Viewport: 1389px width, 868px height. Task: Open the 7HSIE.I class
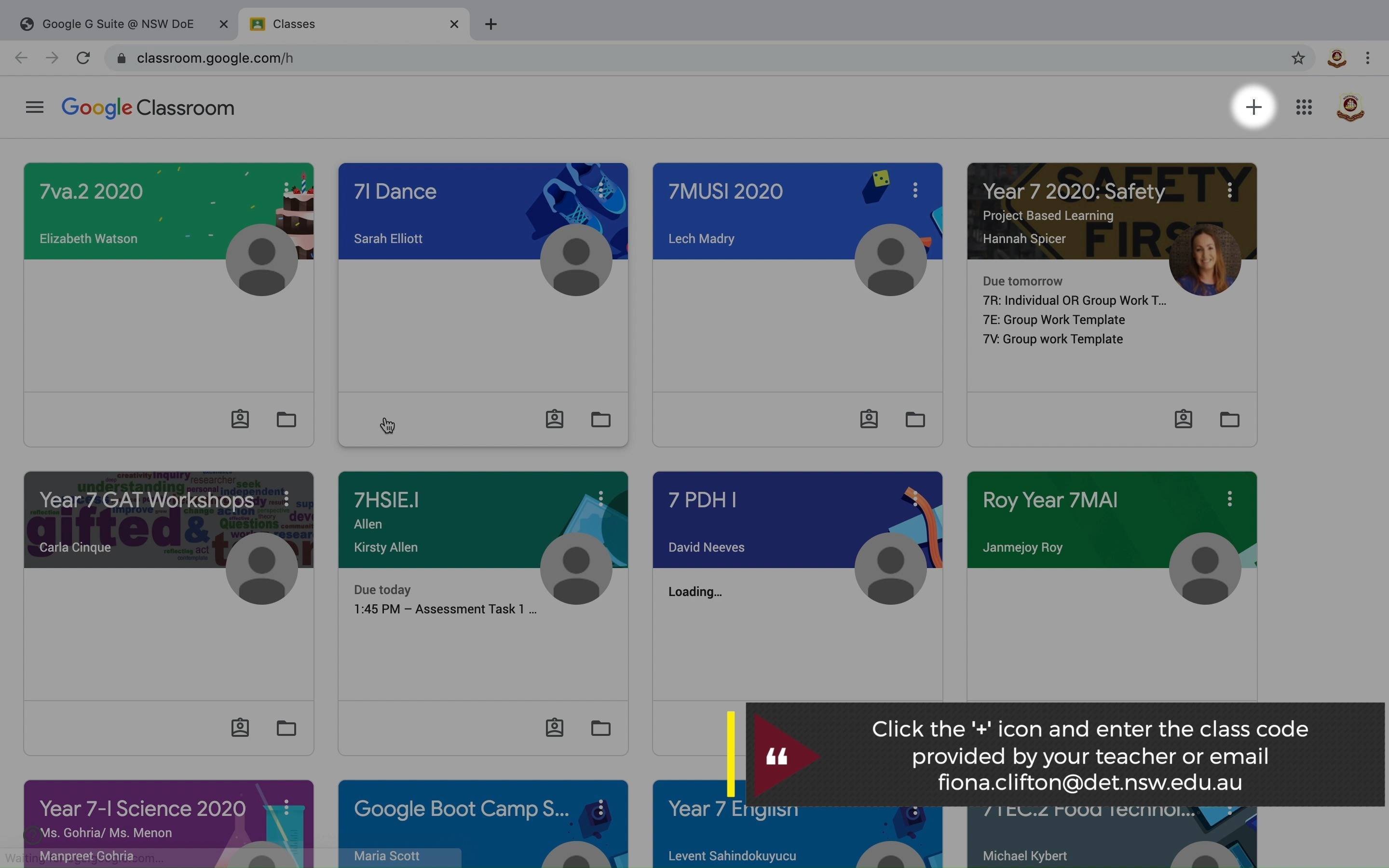click(x=386, y=500)
